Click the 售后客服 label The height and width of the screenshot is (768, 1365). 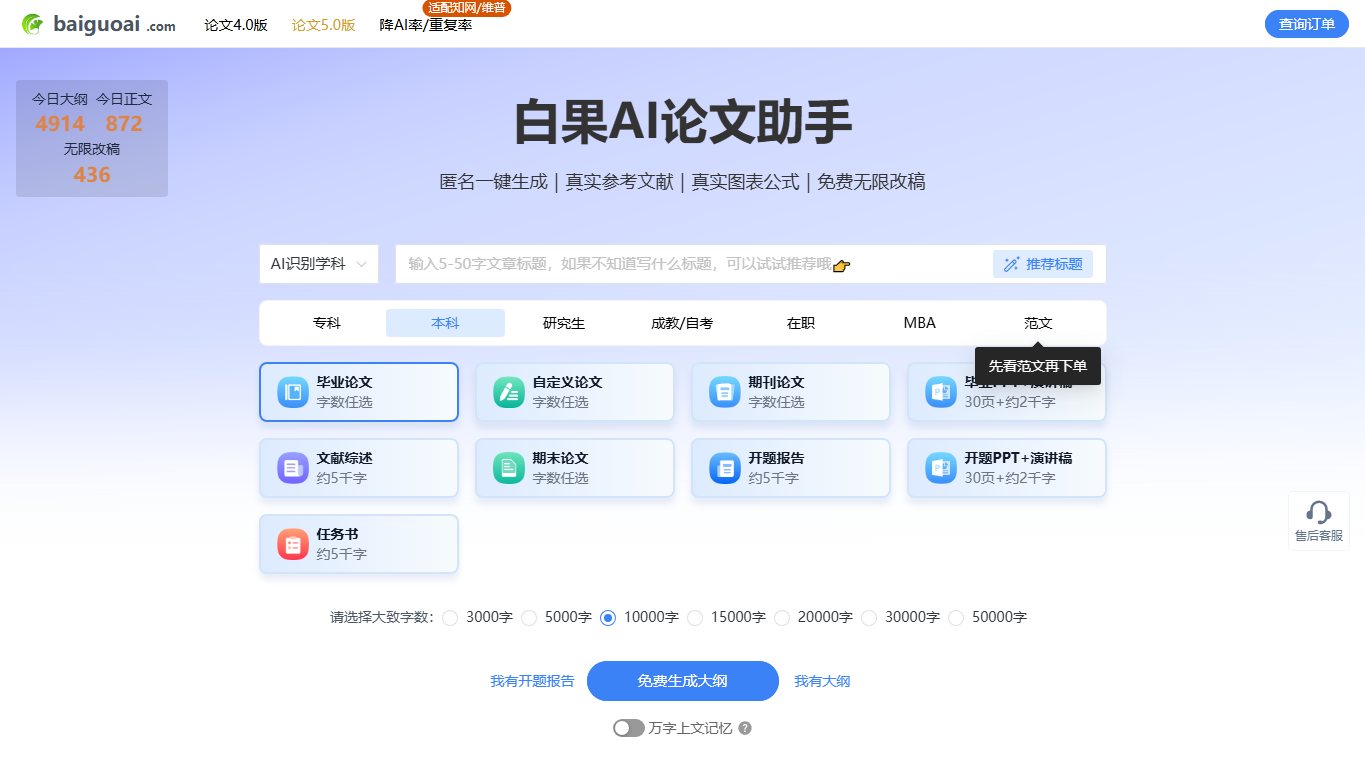[1319, 536]
